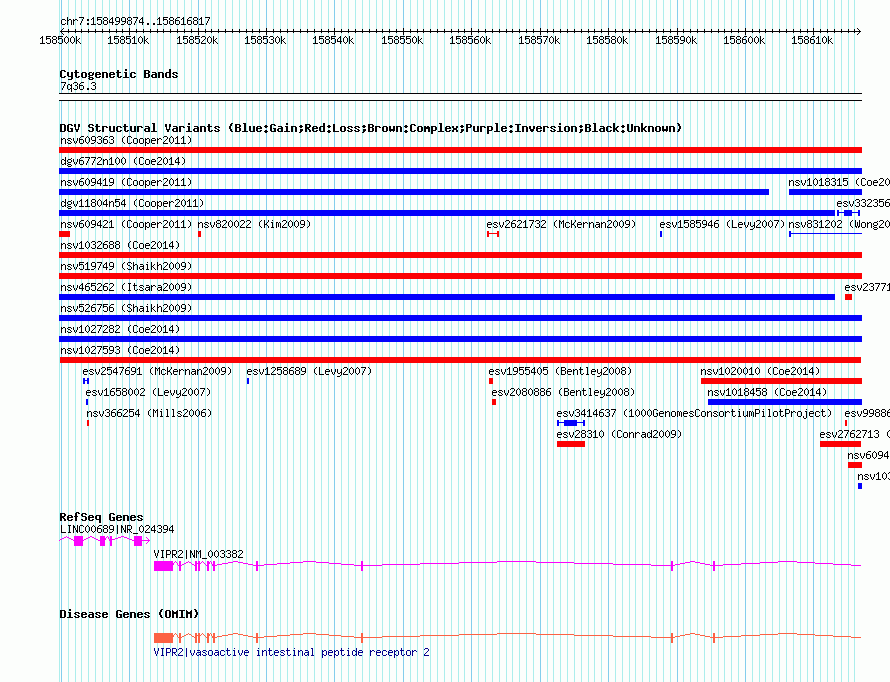Select the dgv6772n100 (Coe2014) blue gain bar
890x682 pixels.
click(x=460, y=171)
